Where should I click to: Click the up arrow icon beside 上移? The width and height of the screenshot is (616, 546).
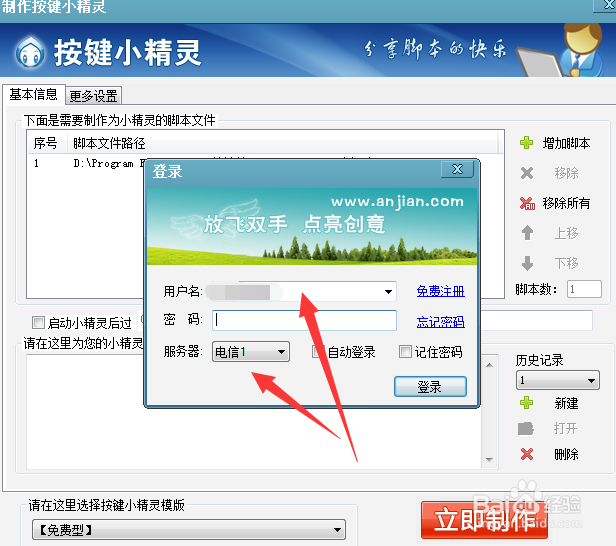coord(527,233)
